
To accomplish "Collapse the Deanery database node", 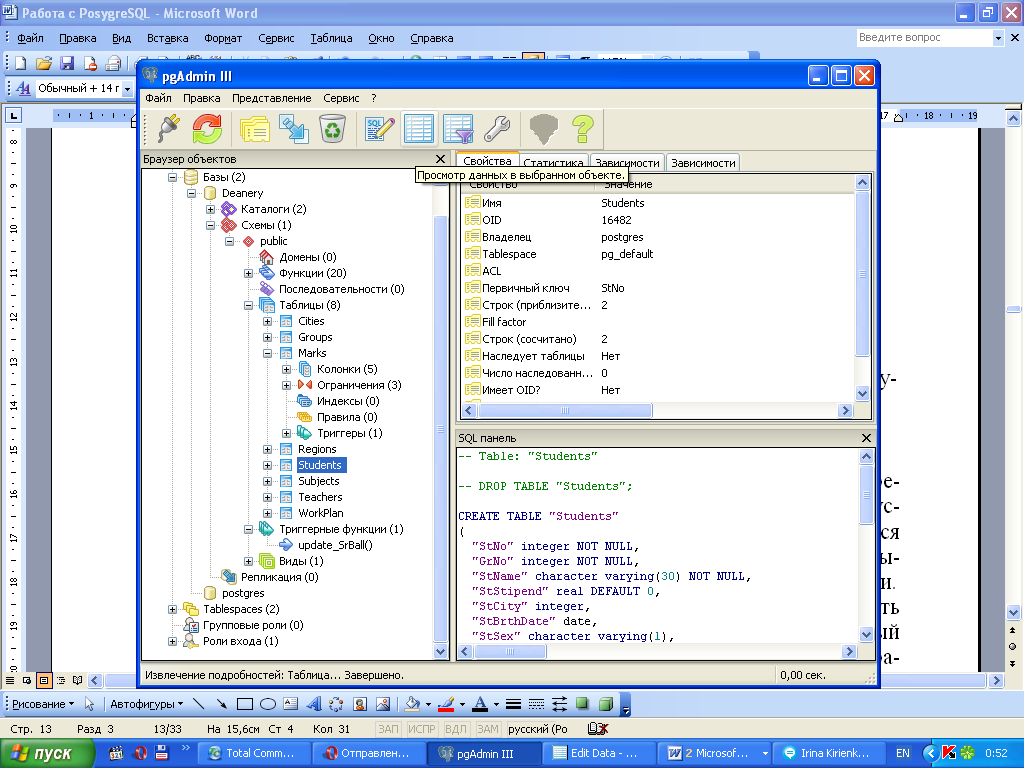I will (191, 193).
